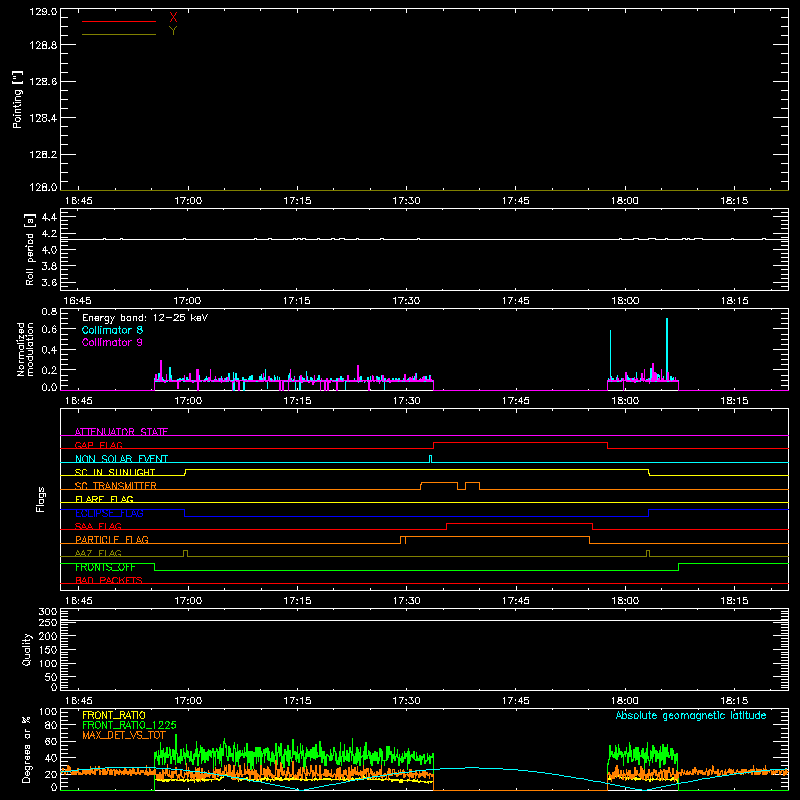Click the 128.6 tick on Pointing axis
The height and width of the screenshot is (800, 800).
[x=43, y=82]
